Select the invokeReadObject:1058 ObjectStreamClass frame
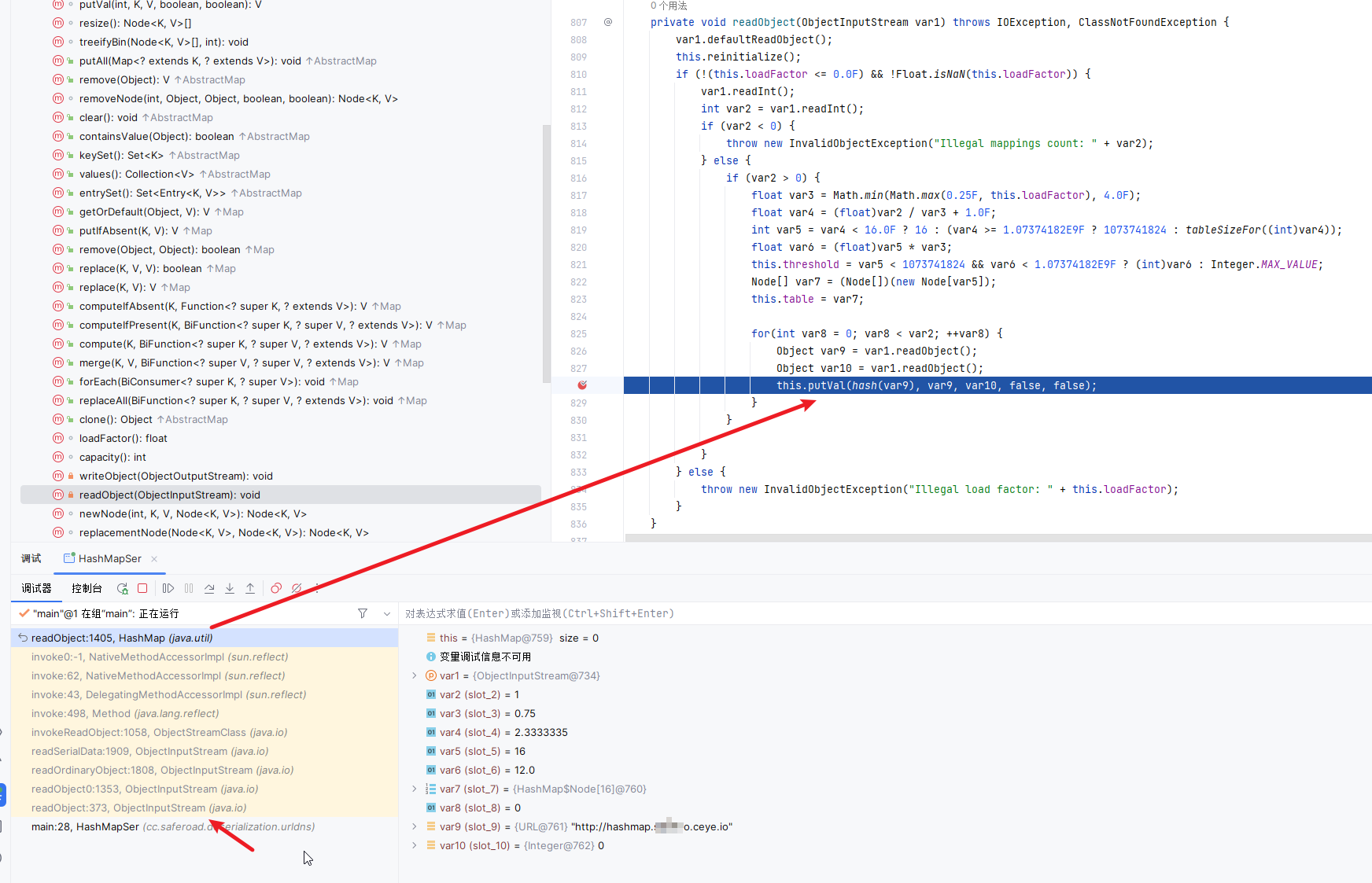1372x883 pixels. pos(205,732)
